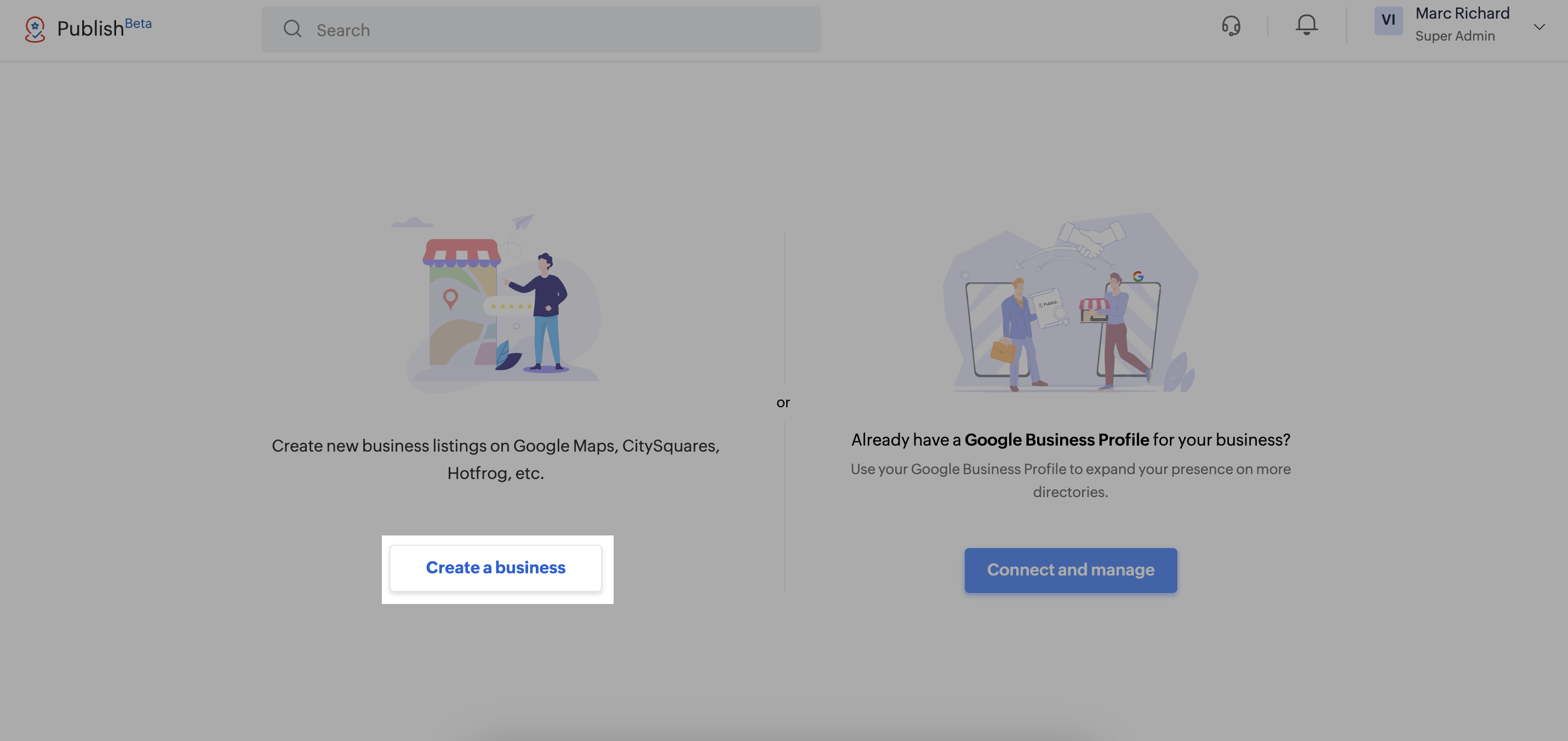Click the magnifier search icon

click(x=292, y=29)
